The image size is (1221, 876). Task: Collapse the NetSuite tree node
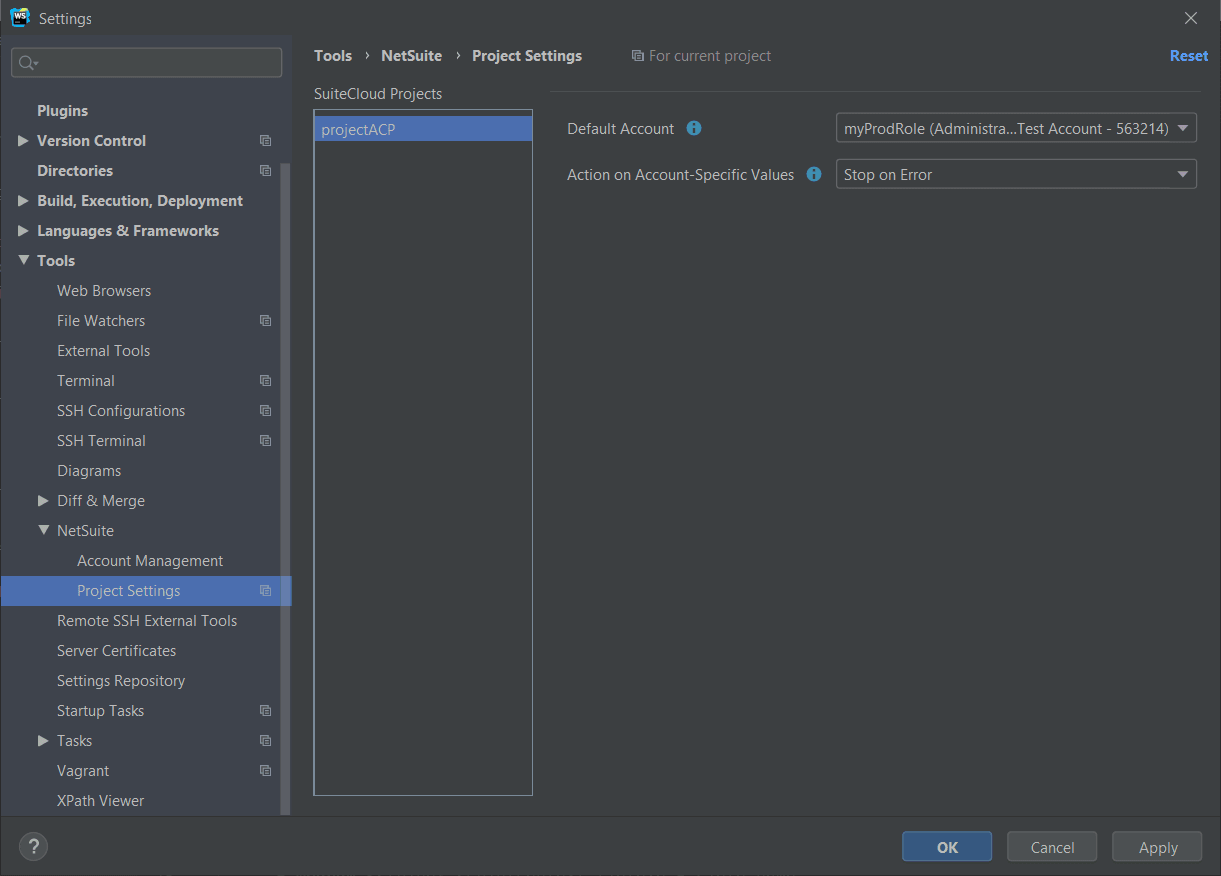pyautogui.click(x=43, y=531)
